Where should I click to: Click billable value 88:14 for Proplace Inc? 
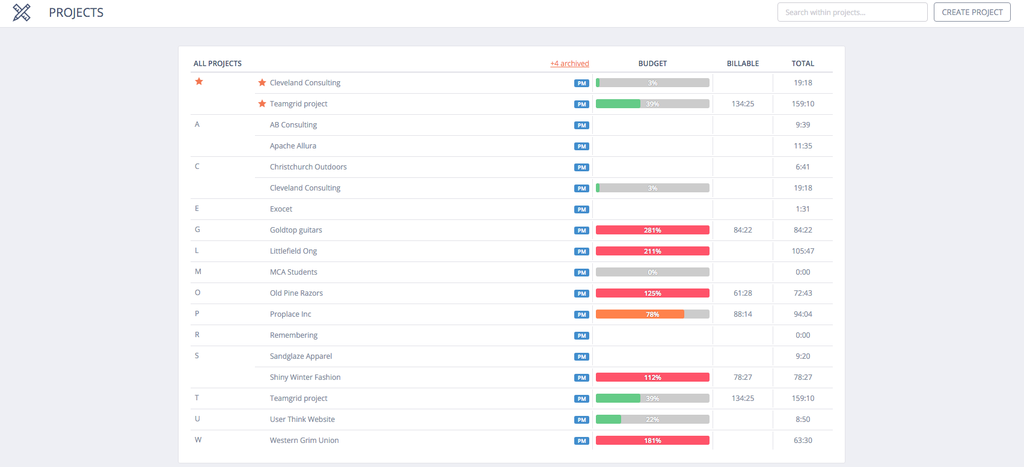[x=743, y=314]
